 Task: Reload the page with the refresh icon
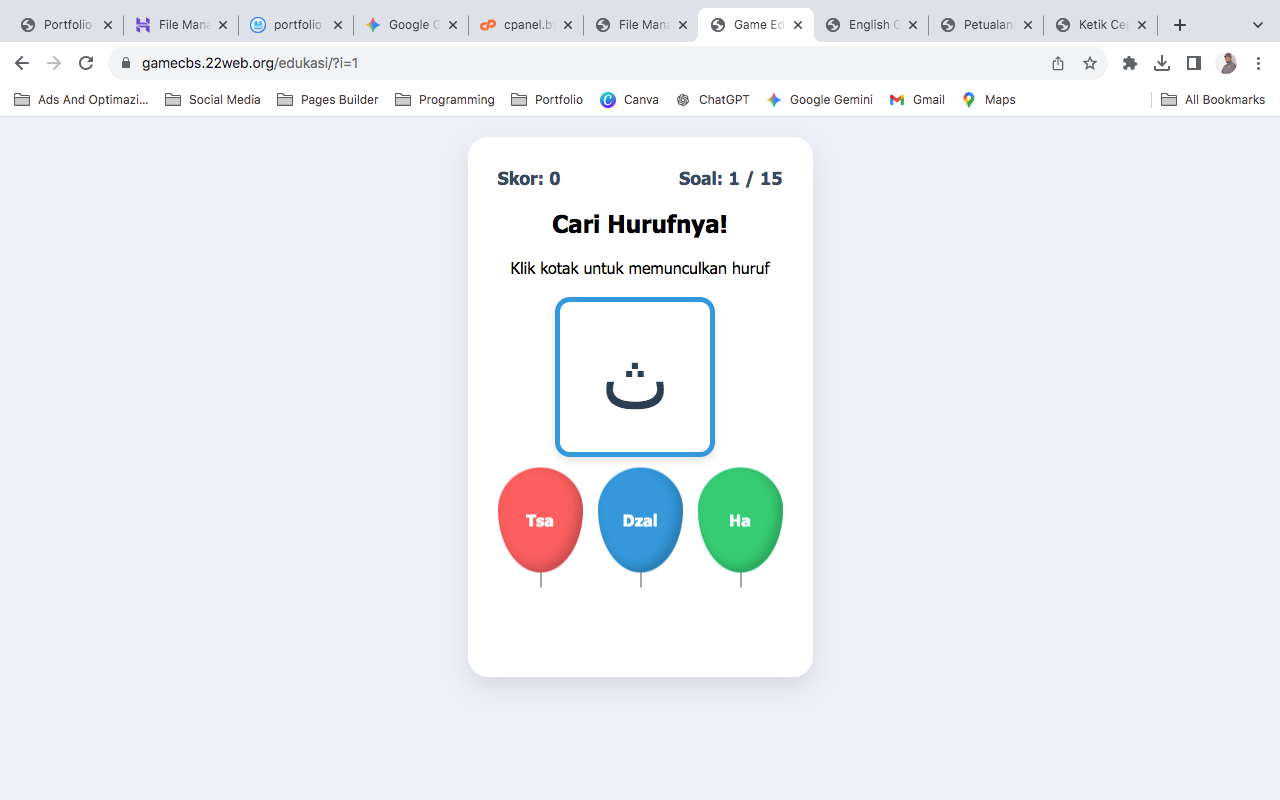pos(86,63)
